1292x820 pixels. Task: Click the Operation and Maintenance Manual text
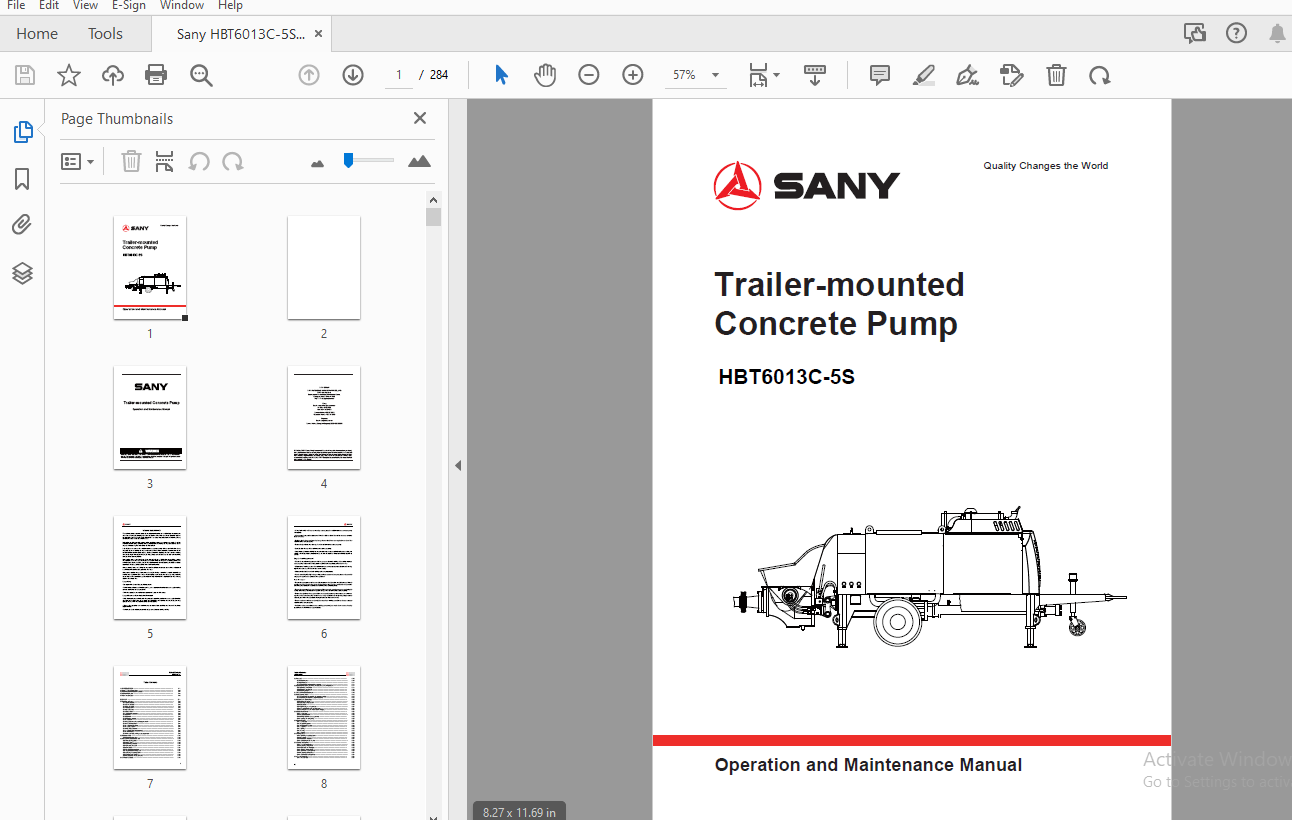pyautogui.click(x=868, y=765)
